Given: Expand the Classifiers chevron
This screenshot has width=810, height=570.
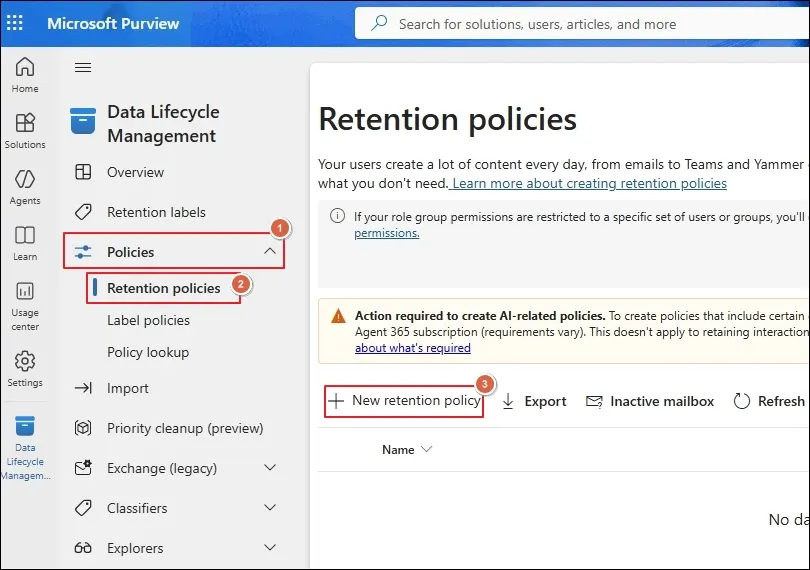Looking at the screenshot, I should (x=270, y=507).
